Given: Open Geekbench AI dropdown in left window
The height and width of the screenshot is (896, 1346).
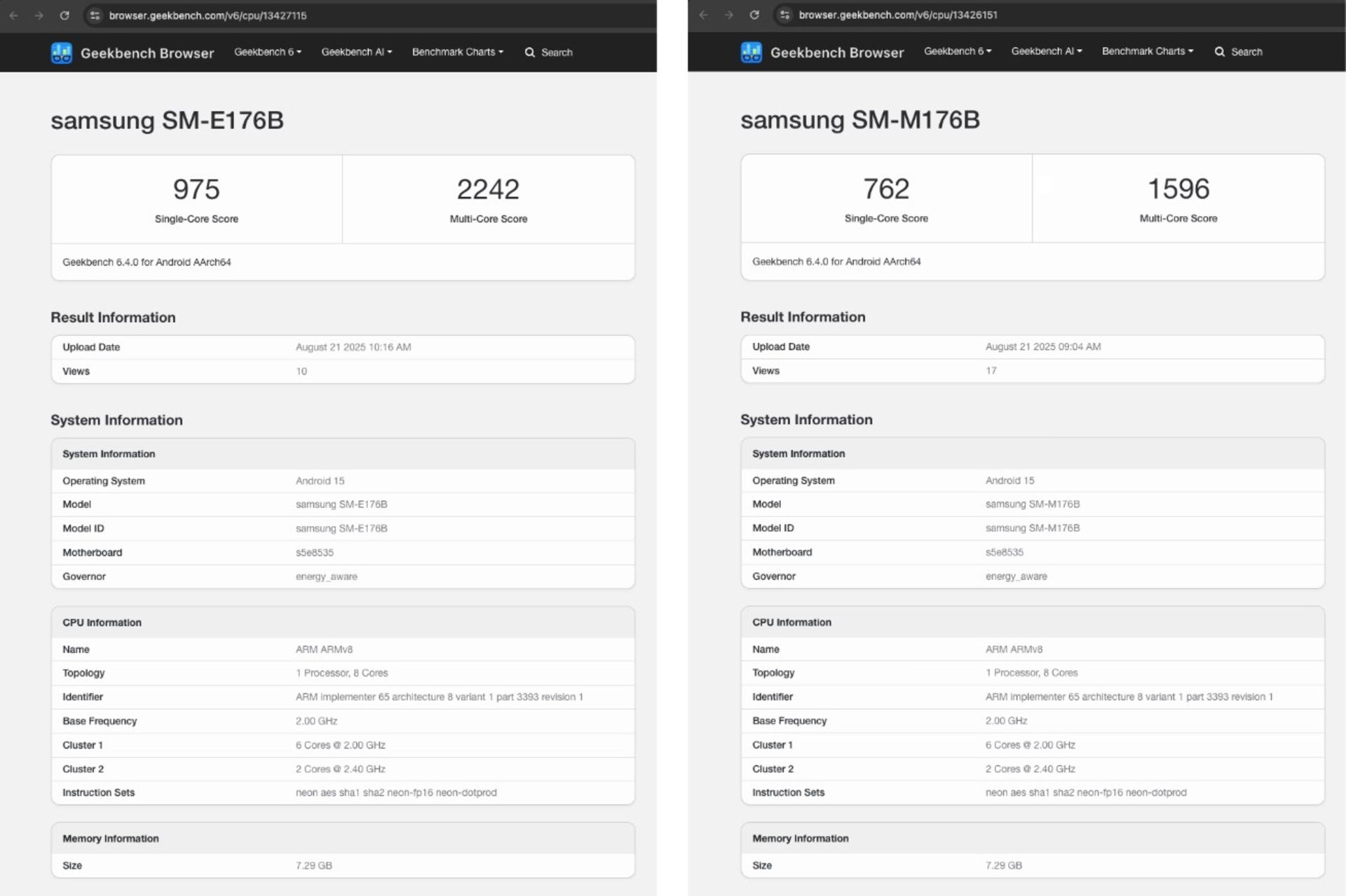Looking at the screenshot, I should pos(357,52).
